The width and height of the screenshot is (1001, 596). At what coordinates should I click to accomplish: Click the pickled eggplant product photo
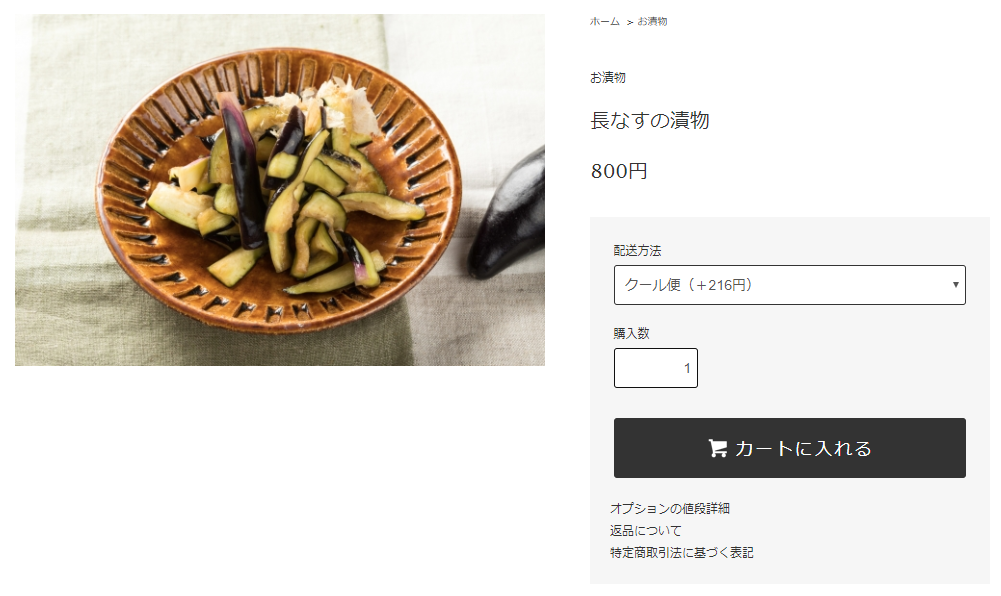(280, 190)
